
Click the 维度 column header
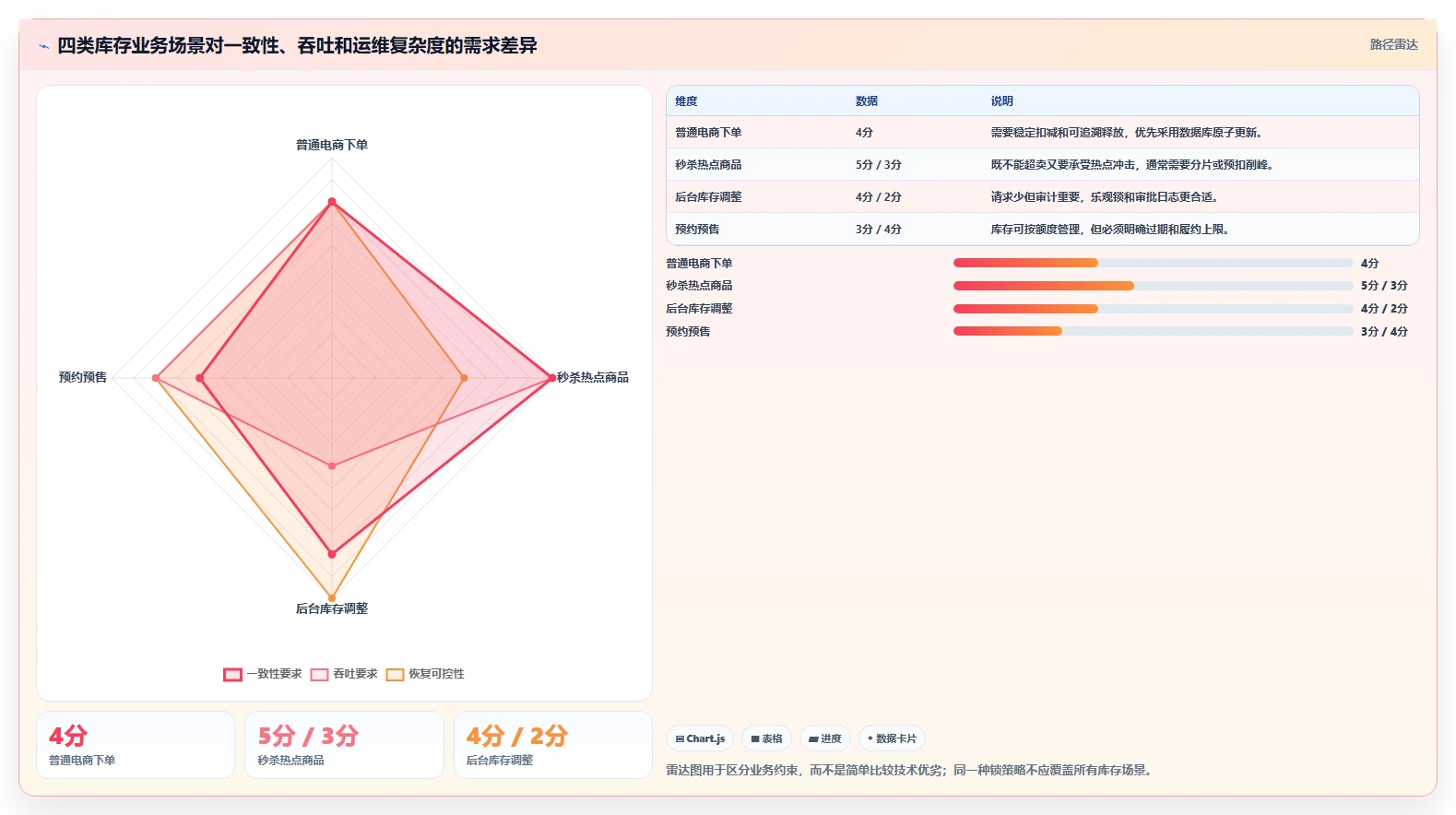[686, 101]
